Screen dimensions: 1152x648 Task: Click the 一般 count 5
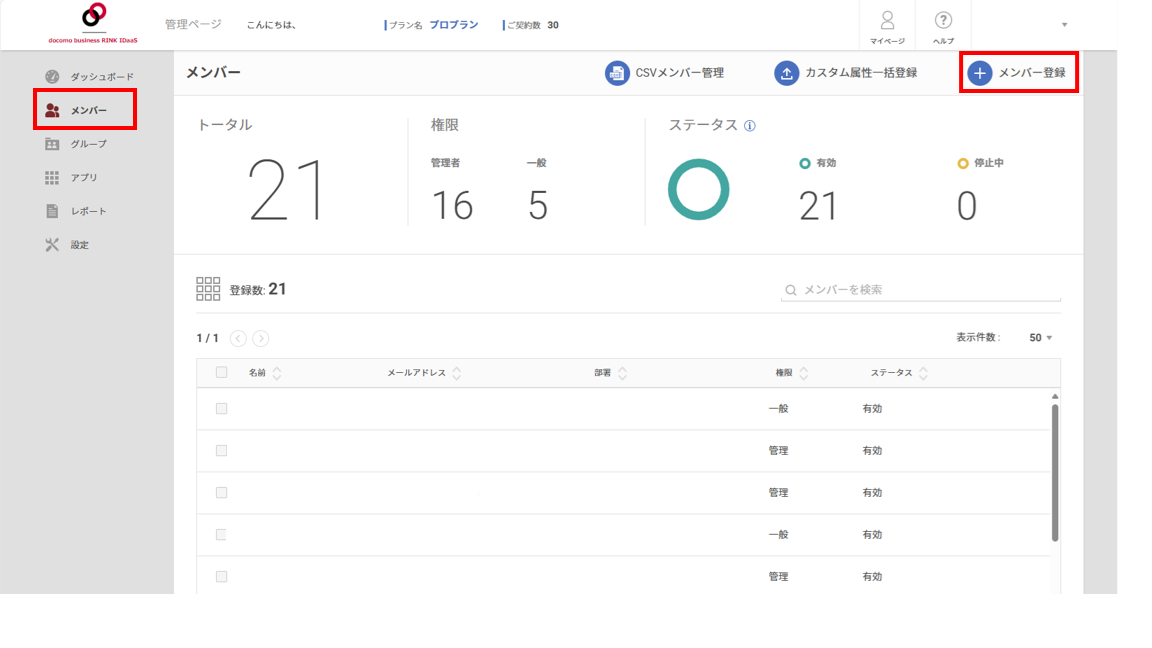pyautogui.click(x=538, y=206)
